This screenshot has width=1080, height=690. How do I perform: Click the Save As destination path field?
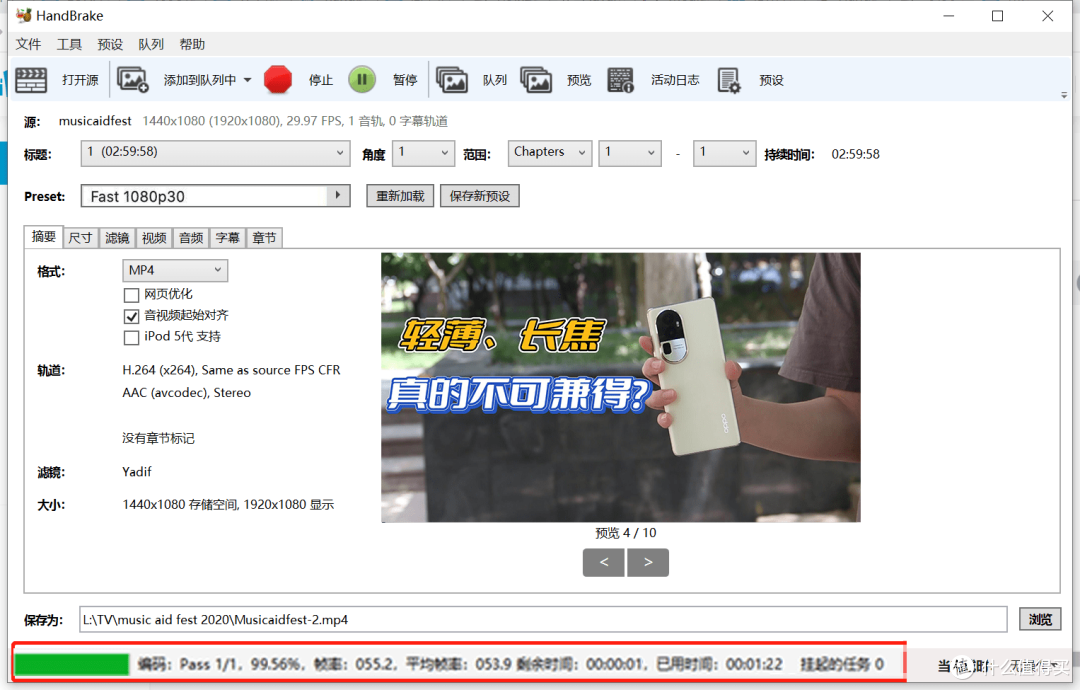[x=543, y=619]
